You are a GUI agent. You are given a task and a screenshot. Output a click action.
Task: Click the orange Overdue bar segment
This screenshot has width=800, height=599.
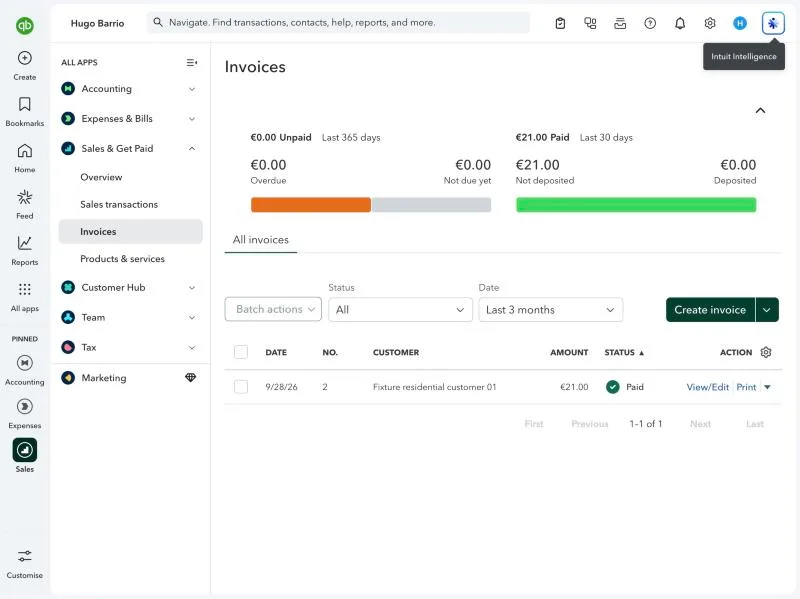click(x=311, y=205)
